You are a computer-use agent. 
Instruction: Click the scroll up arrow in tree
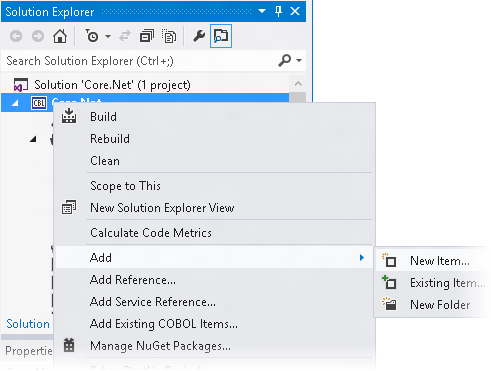298,84
